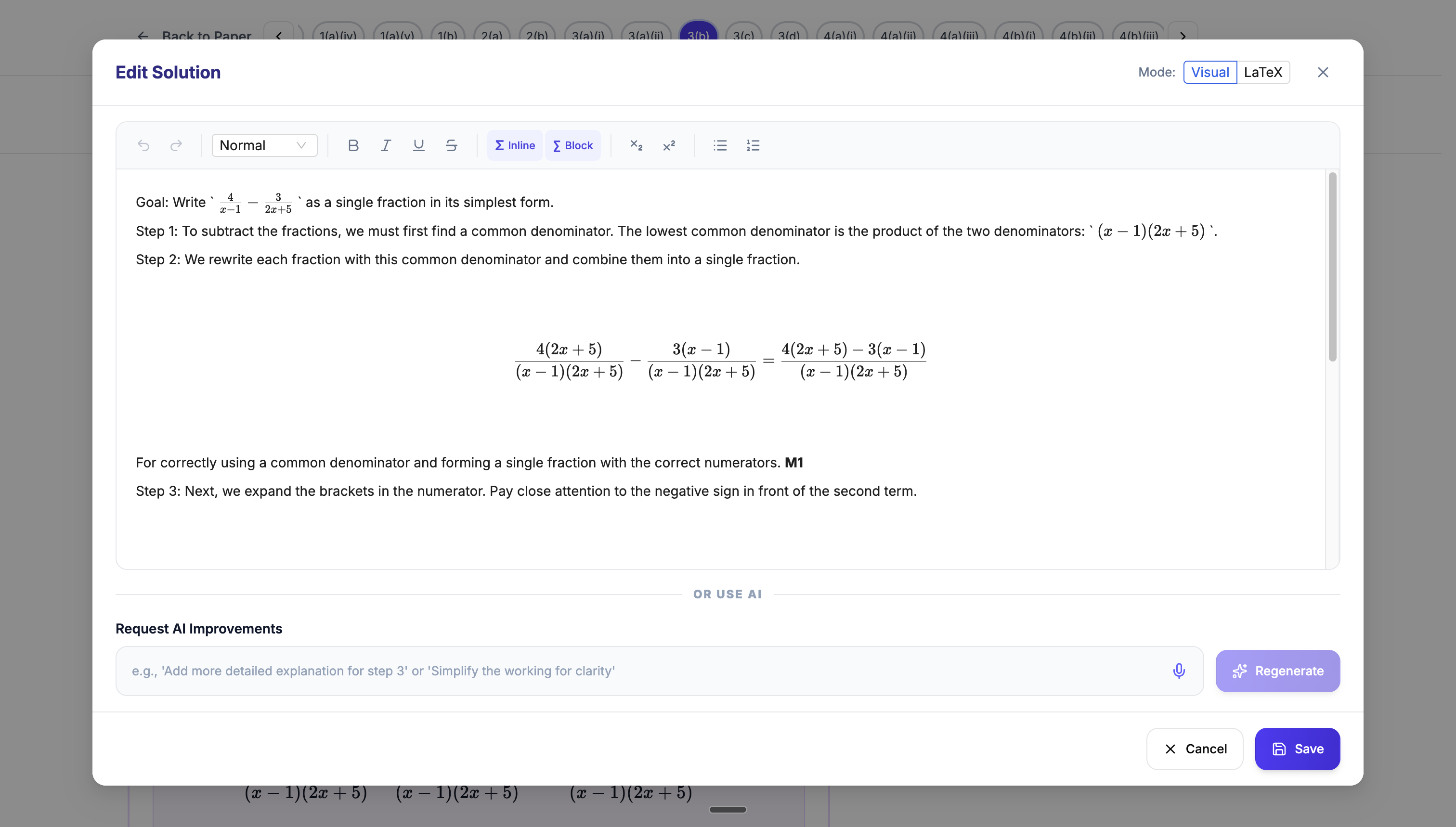Insert a Block math equation

(x=572, y=145)
